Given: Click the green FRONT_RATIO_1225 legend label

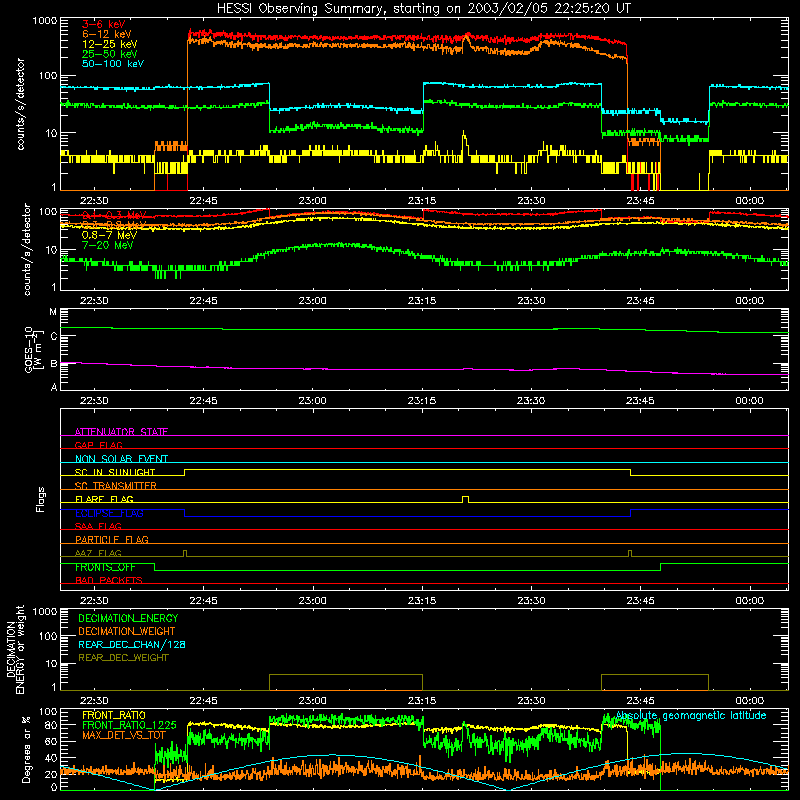Looking at the screenshot, I should 129,725.
